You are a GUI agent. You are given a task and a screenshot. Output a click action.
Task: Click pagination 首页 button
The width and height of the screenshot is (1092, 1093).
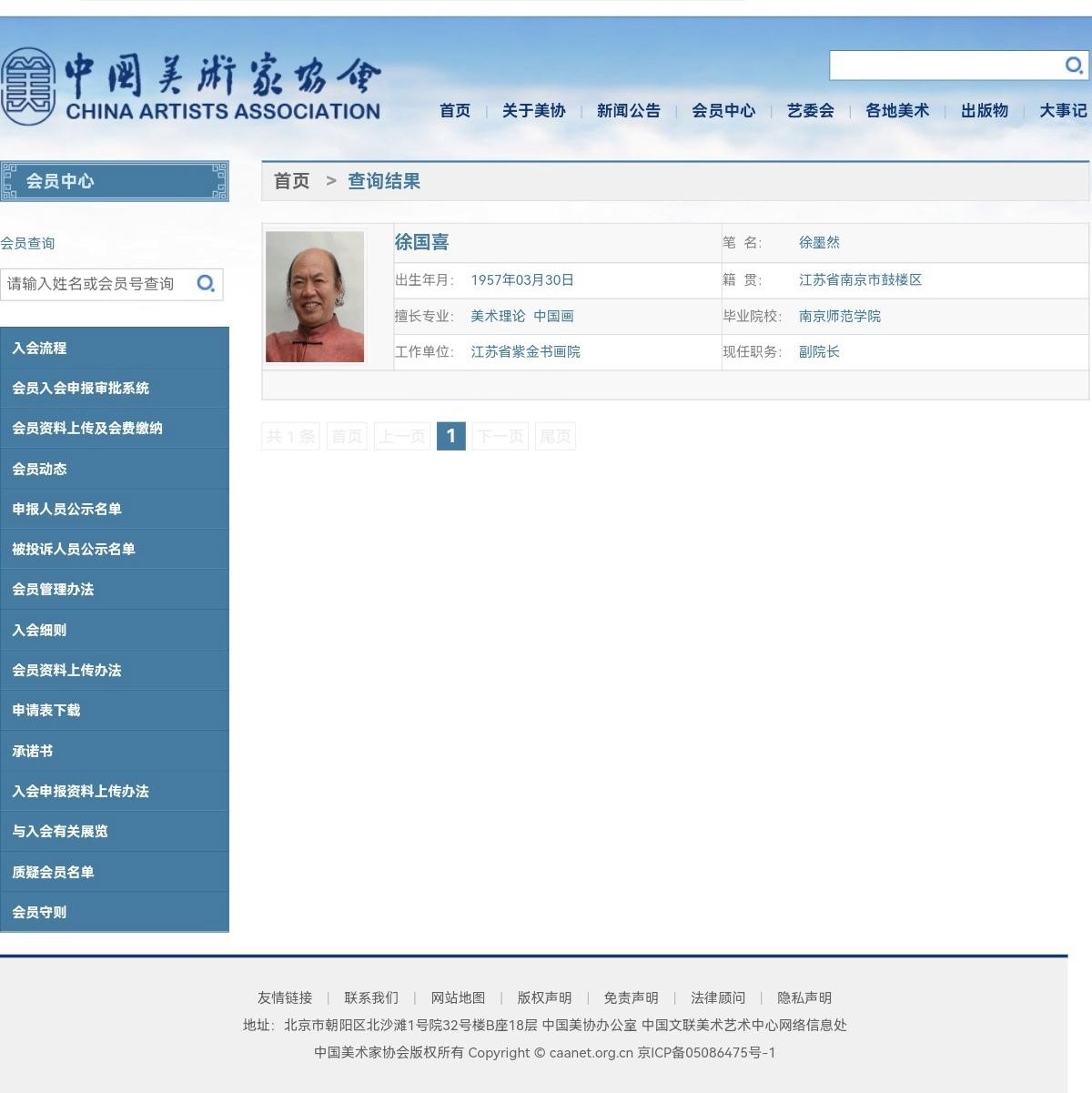(346, 436)
